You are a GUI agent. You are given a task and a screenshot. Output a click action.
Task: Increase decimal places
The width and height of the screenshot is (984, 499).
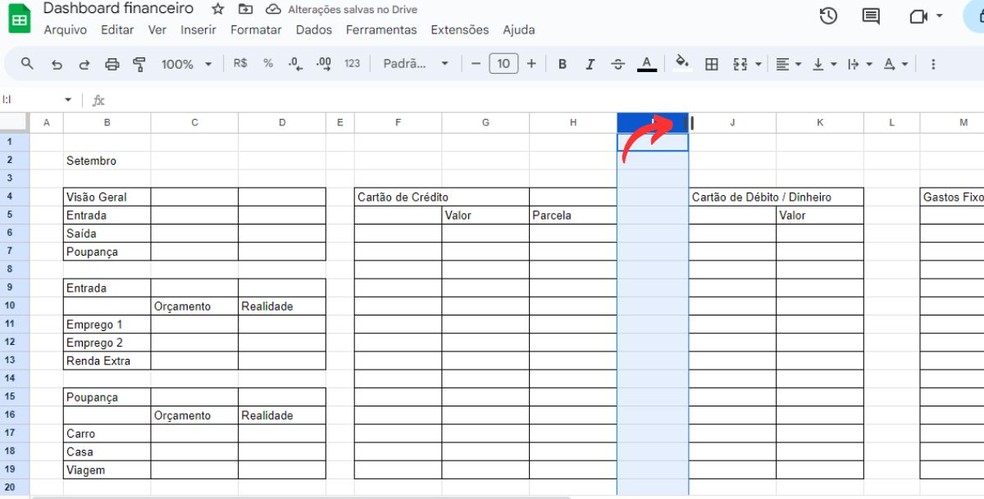pos(324,63)
